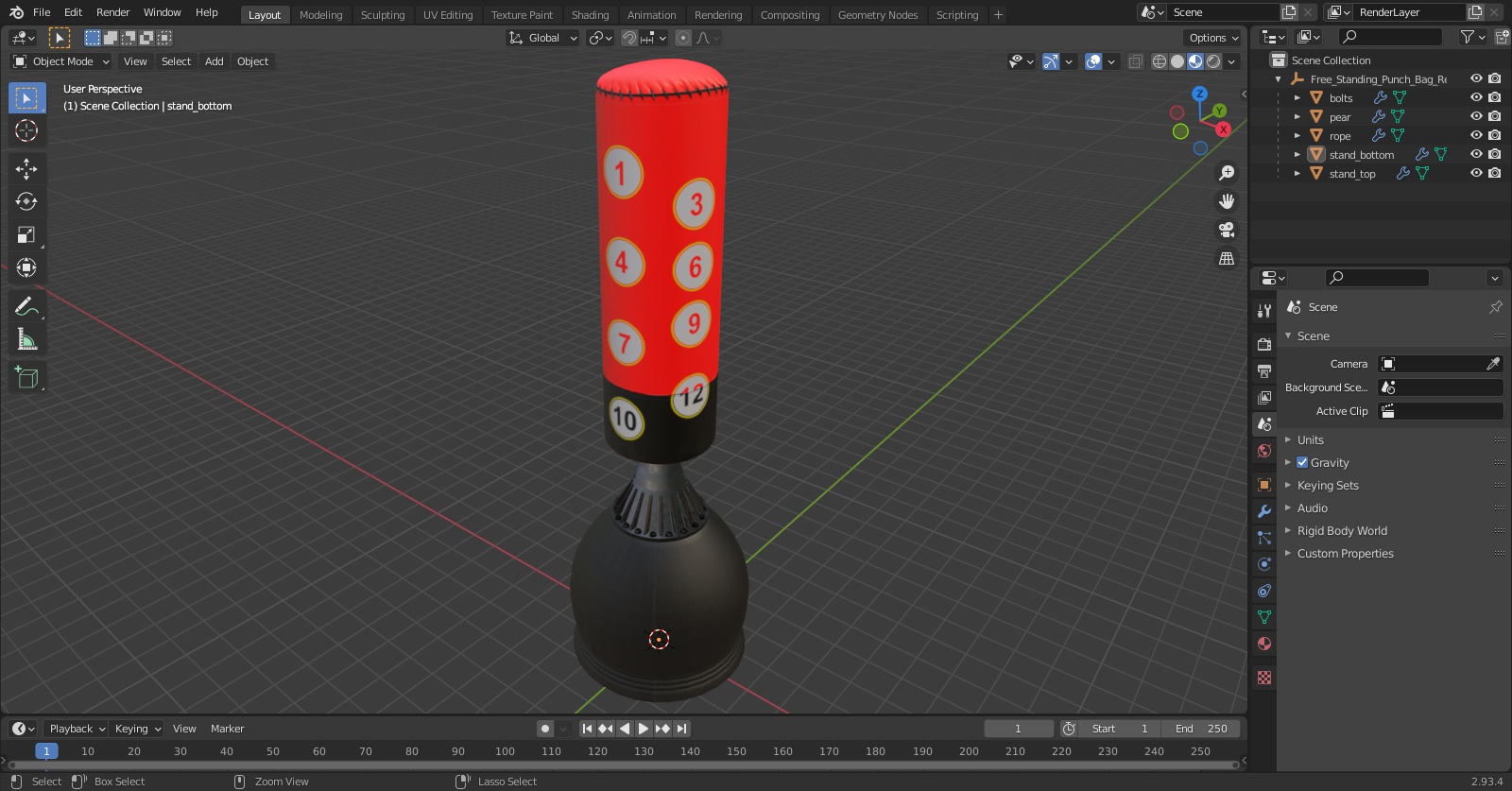This screenshot has height=791, width=1512.
Task: Activate the Transform tool
Action: [26, 267]
